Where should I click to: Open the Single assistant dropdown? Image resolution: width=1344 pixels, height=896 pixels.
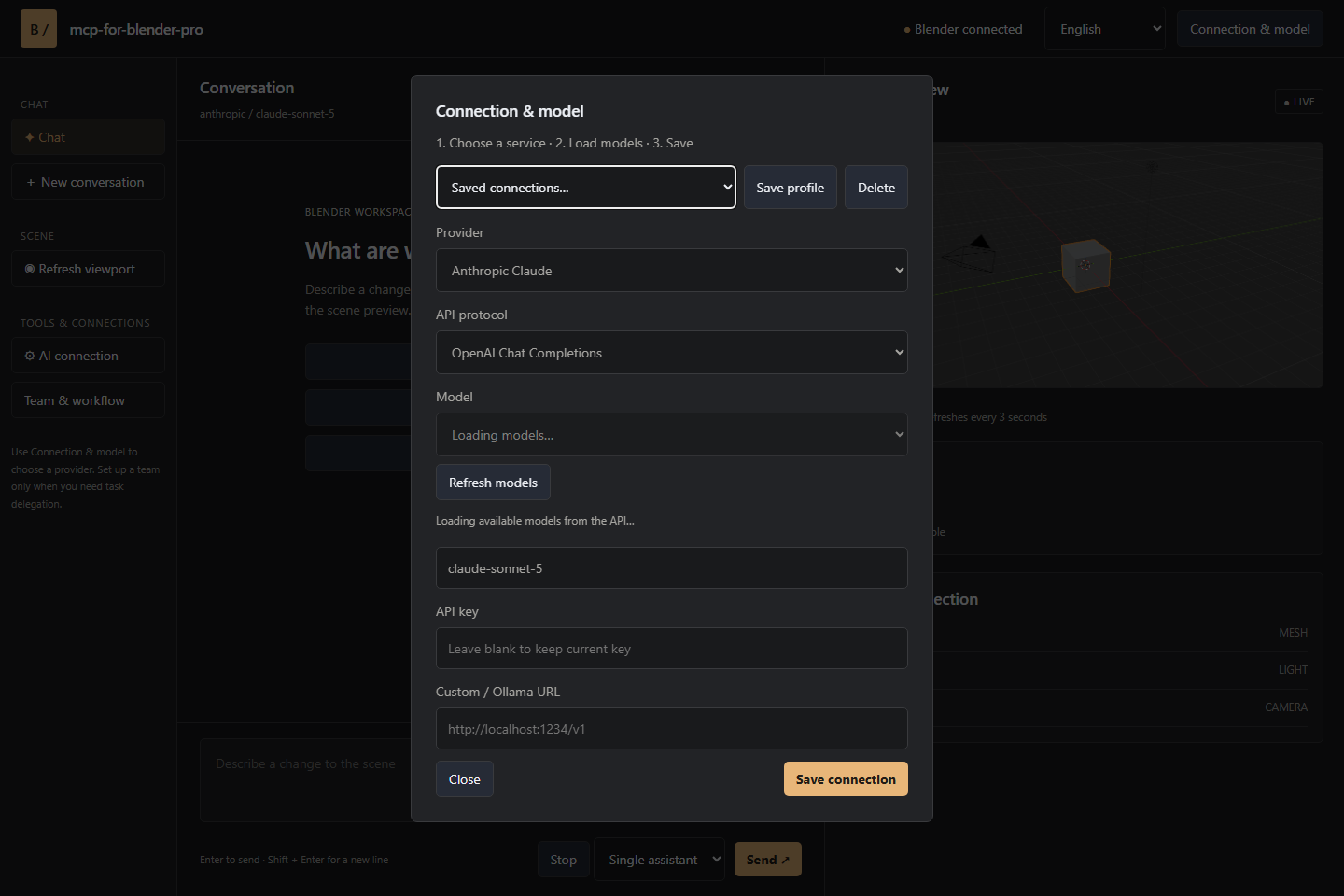click(x=660, y=860)
